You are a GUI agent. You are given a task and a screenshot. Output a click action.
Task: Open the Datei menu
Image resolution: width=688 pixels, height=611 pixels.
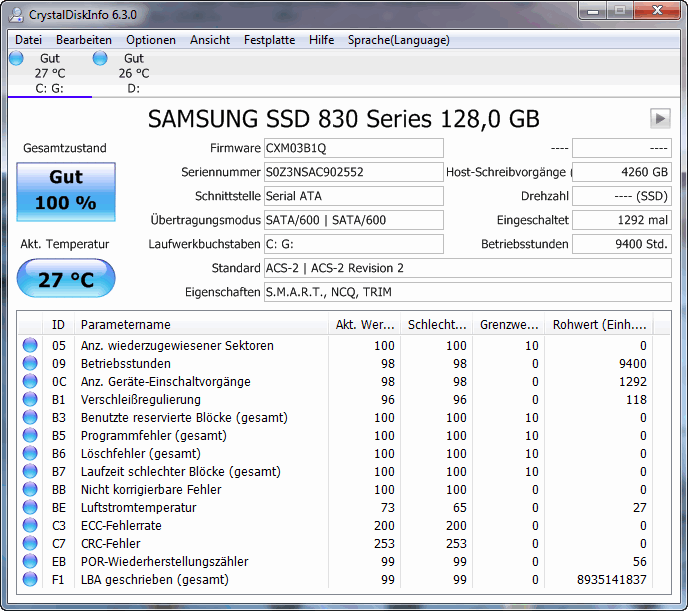(x=29, y=40)
